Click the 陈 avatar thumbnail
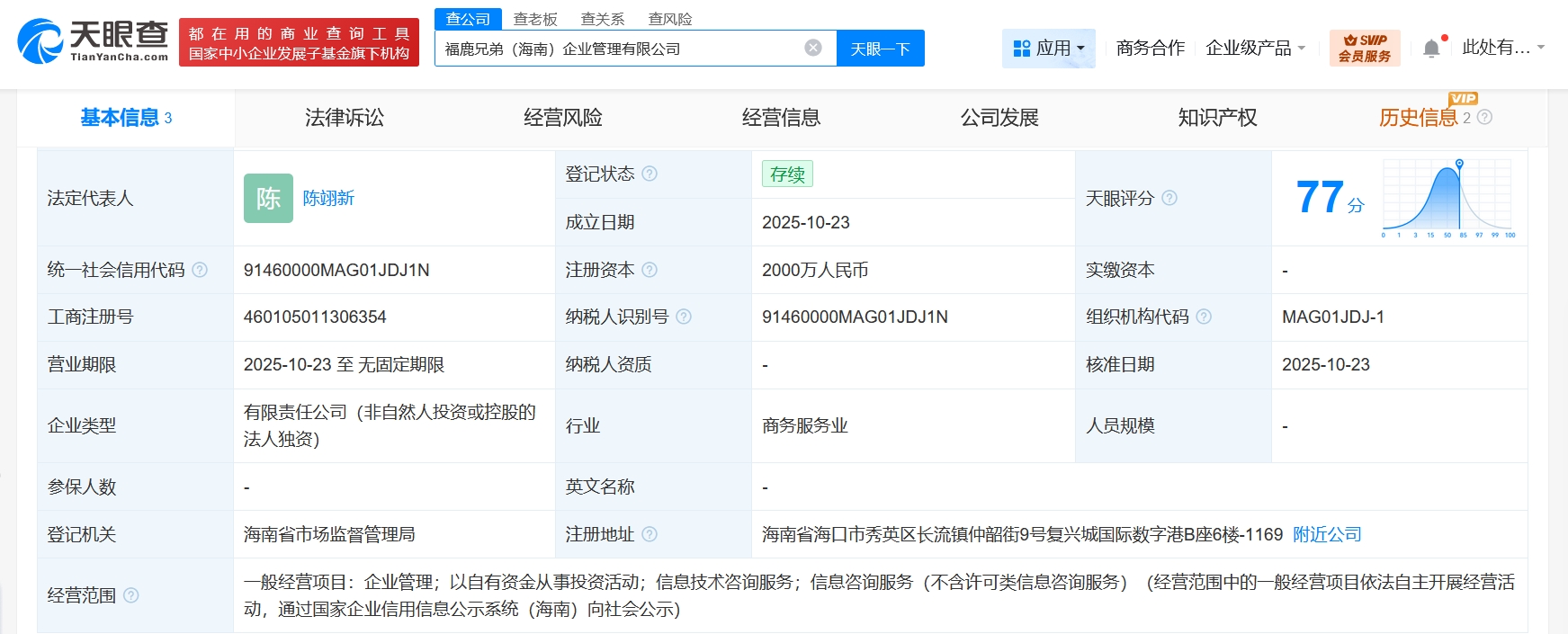Image resolution: width=1568 pixels, height=634 pixels. tap(268, 198)
